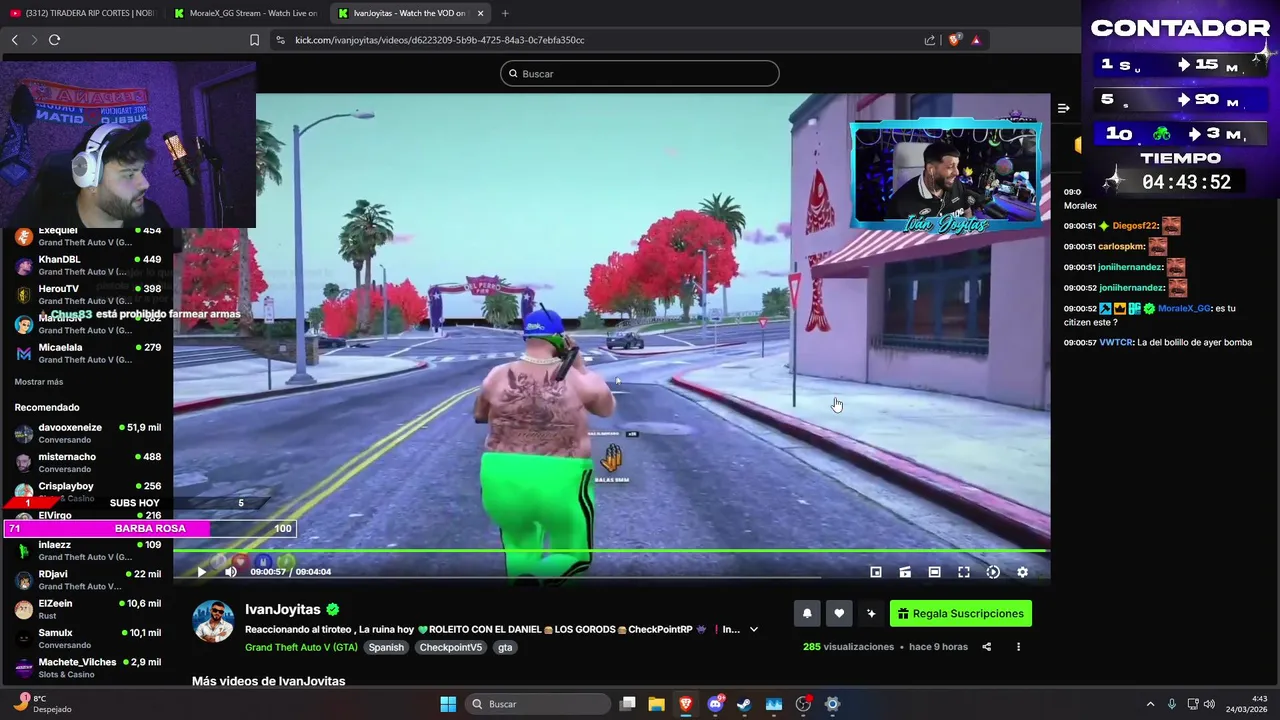The height and width of the screenshot is (720, 1280).
Task: Select the gta tag
Action: pyautogui.click(x=505, y=647)
